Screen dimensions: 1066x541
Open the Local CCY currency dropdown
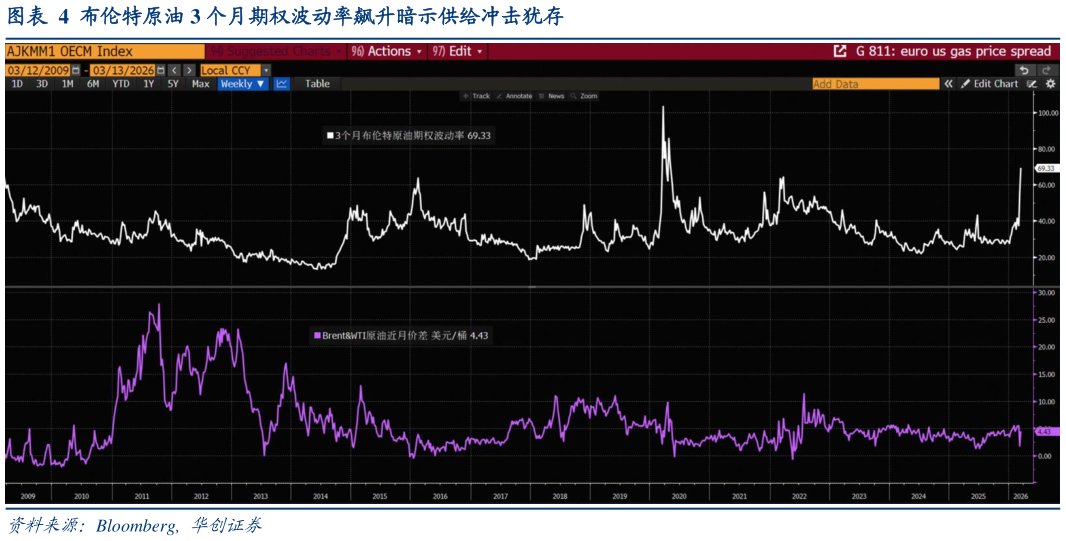point(234,70)
